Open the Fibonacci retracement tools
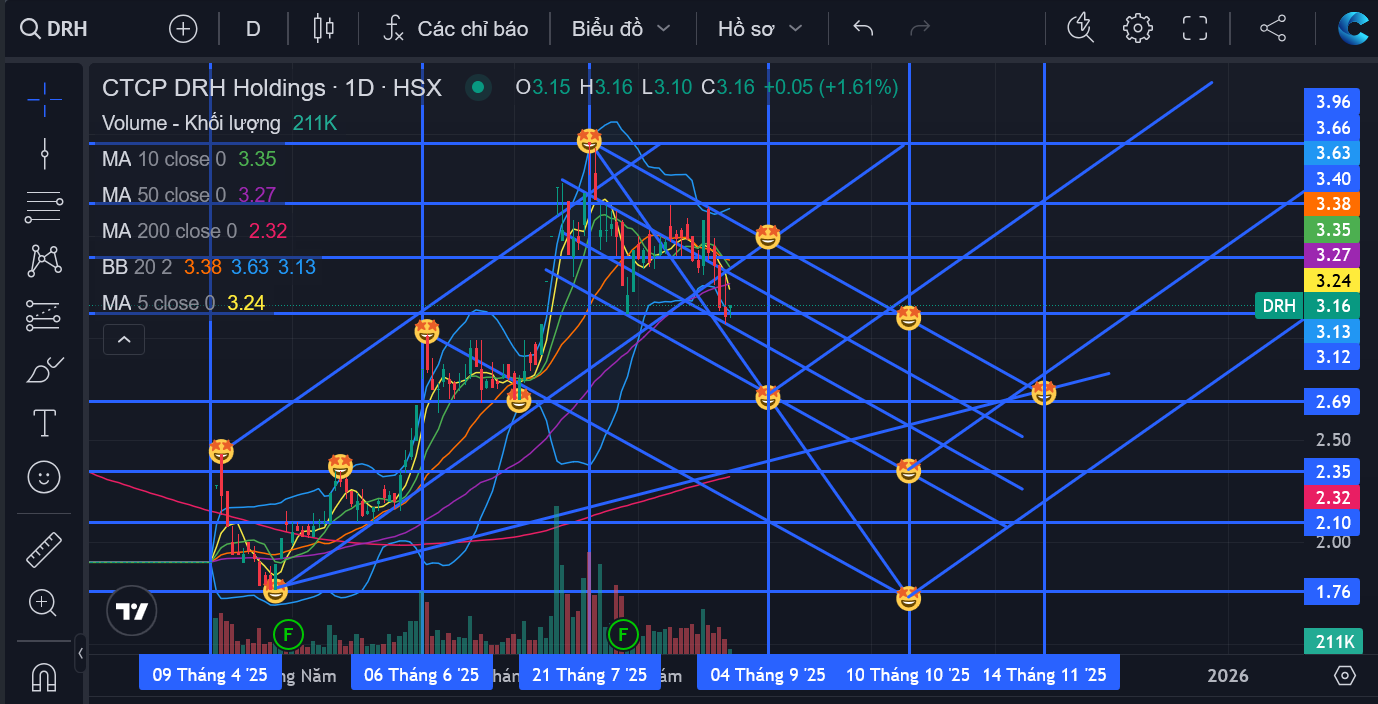 [44, 207]
